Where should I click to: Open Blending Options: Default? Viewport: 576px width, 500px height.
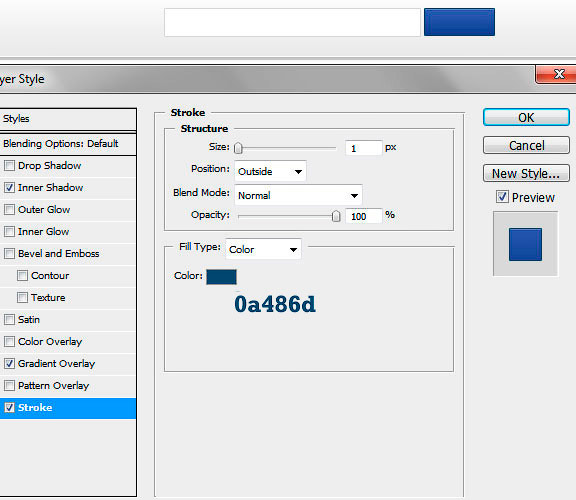tap(68, 144)
